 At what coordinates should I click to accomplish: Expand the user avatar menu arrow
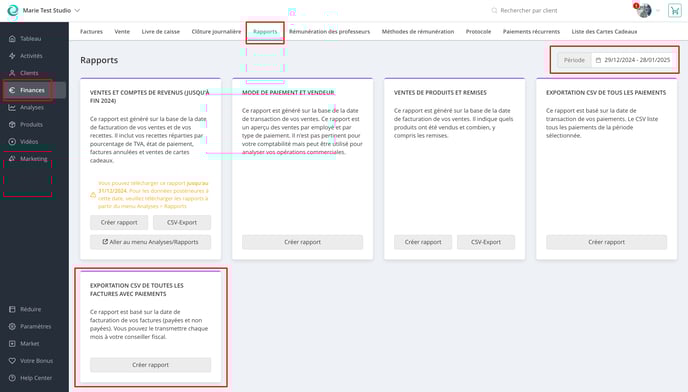click(658, 11)
